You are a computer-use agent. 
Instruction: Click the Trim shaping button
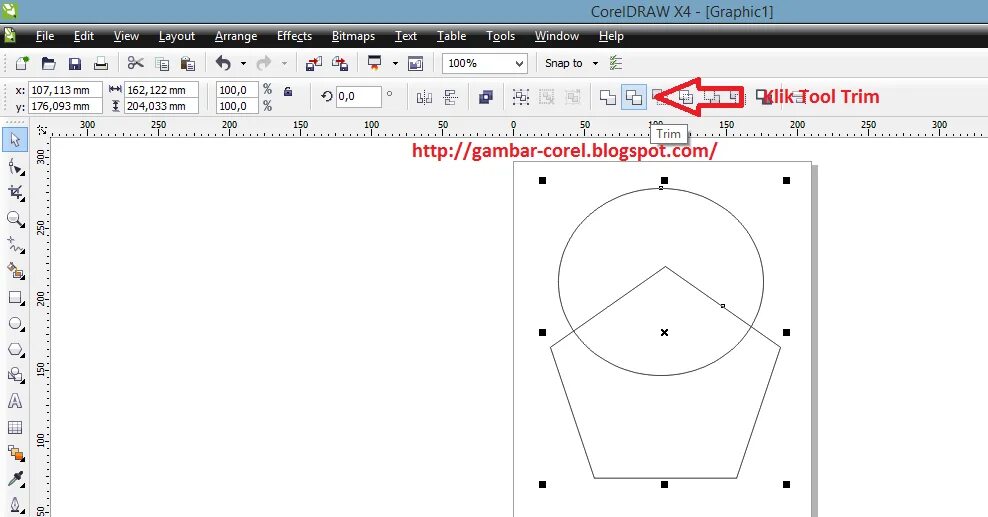(x=633, y=97)
